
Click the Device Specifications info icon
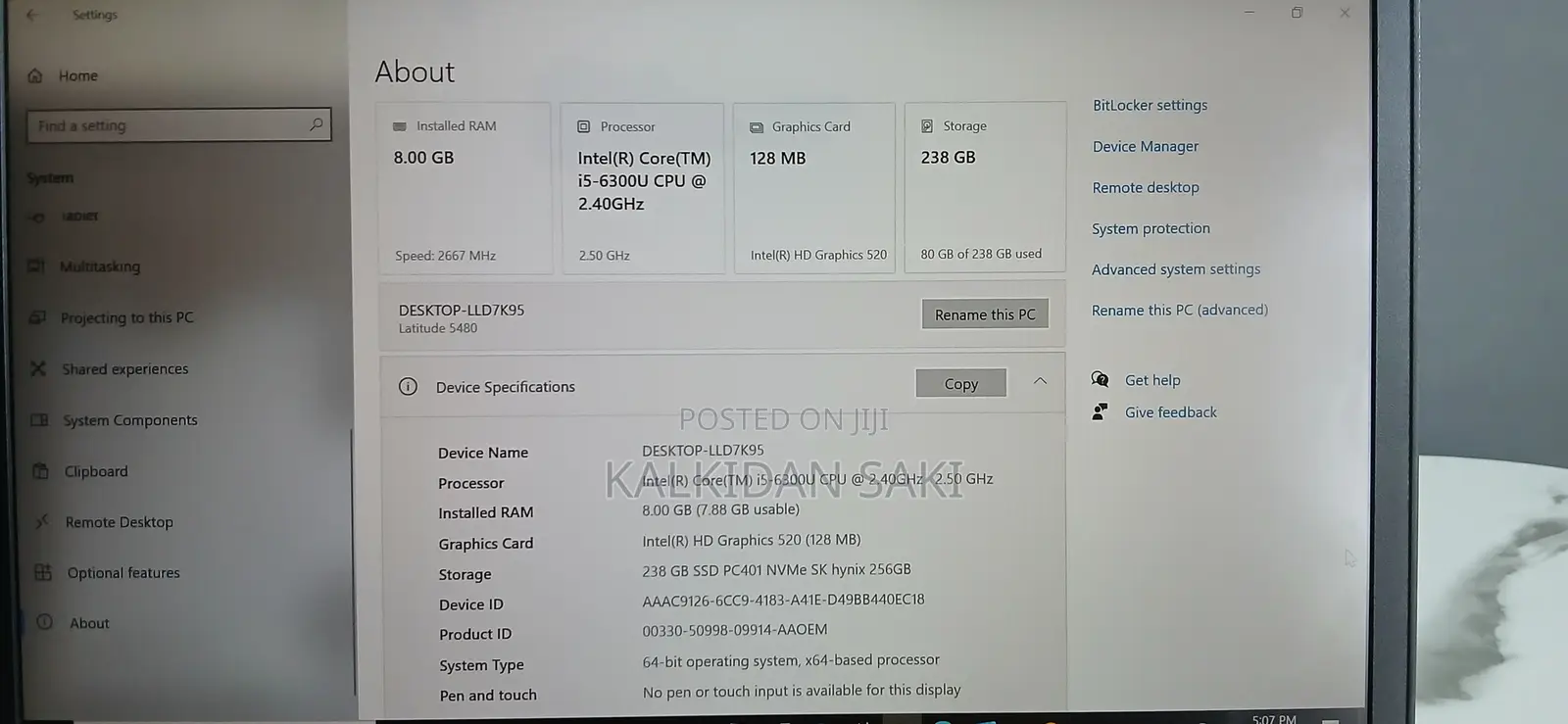[408, 386]
